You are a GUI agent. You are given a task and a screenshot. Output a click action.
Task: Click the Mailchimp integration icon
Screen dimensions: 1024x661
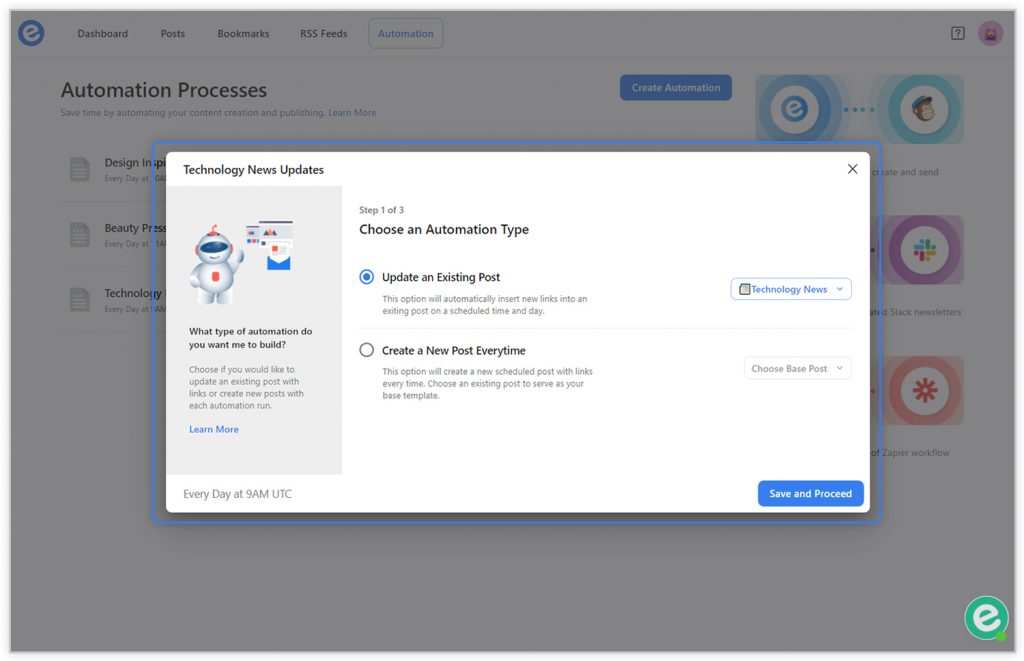tap(924, 109)
